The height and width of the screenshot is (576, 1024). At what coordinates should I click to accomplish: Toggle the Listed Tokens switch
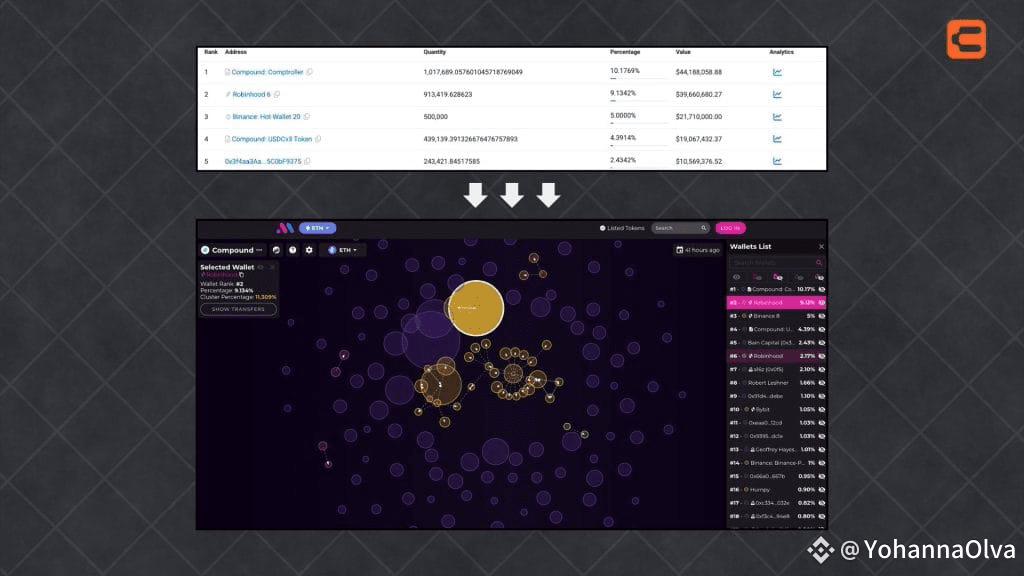(602, 228)
